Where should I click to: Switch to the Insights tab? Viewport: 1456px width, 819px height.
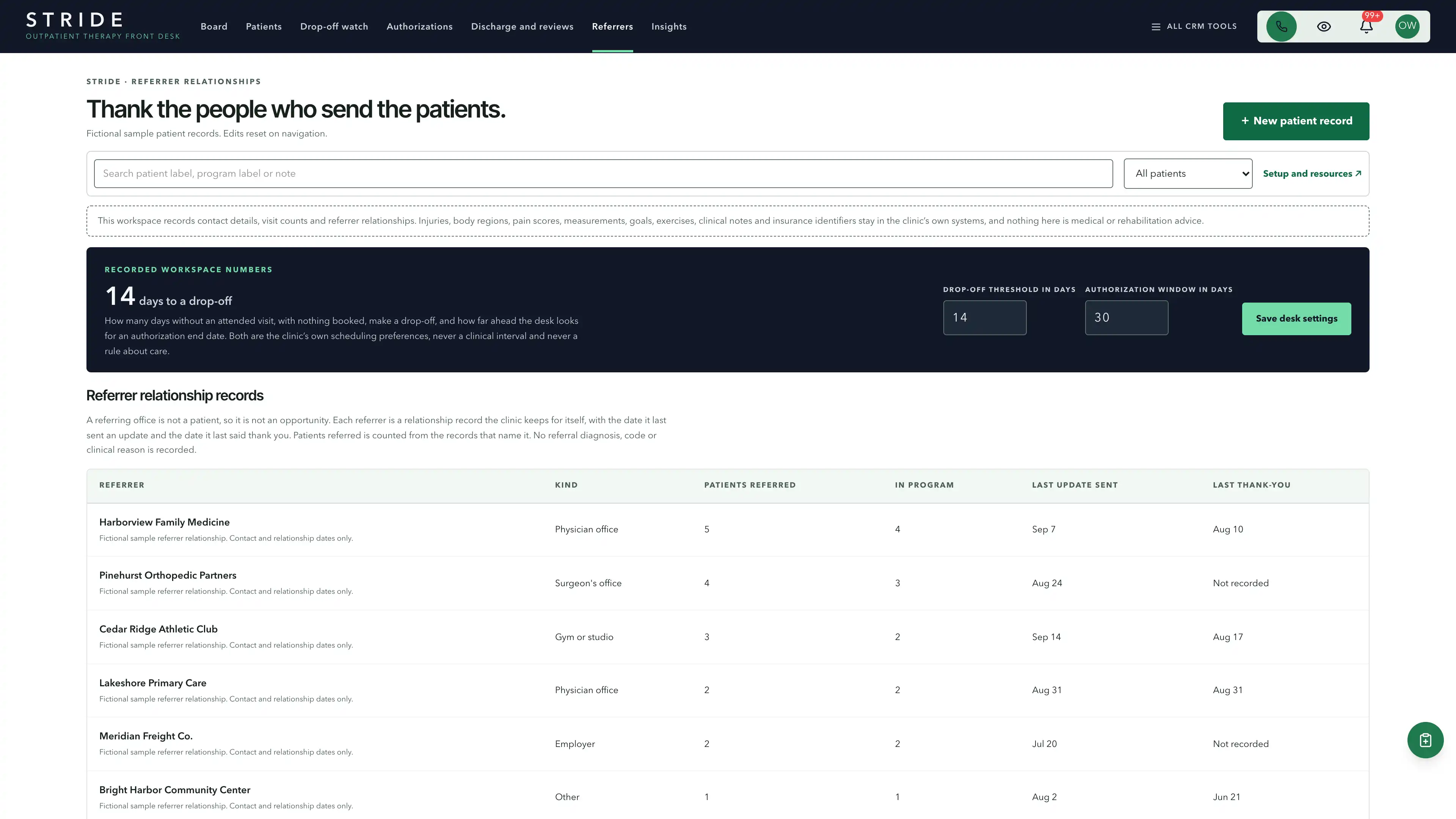point(668,27)
